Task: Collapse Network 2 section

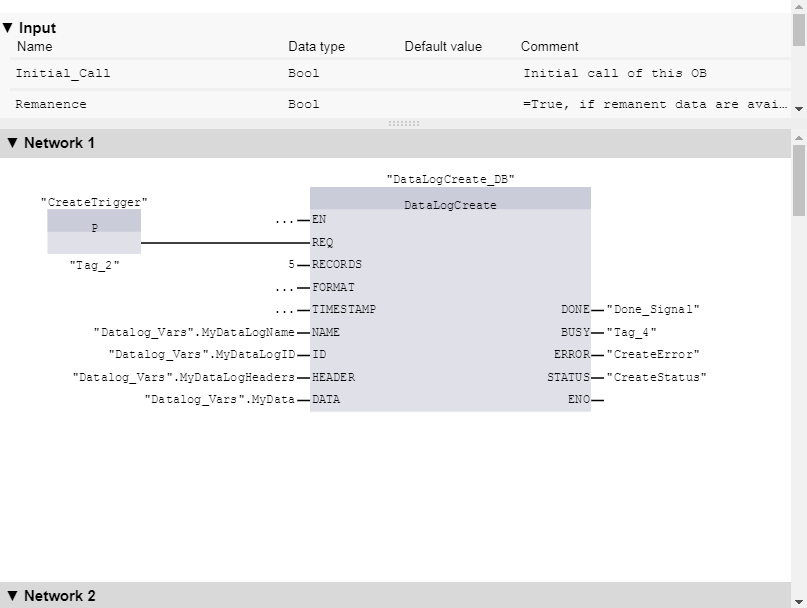Action: [12, 596]
